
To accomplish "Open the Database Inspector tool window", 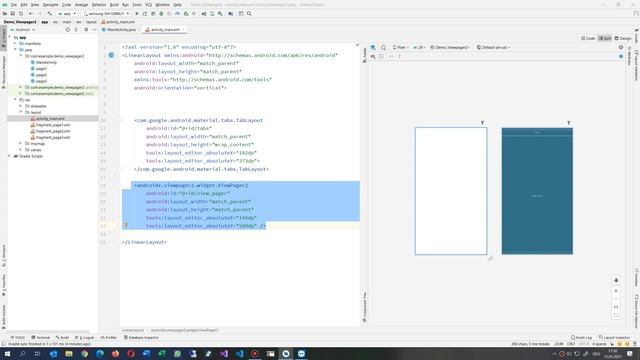I will coord(141,338).
